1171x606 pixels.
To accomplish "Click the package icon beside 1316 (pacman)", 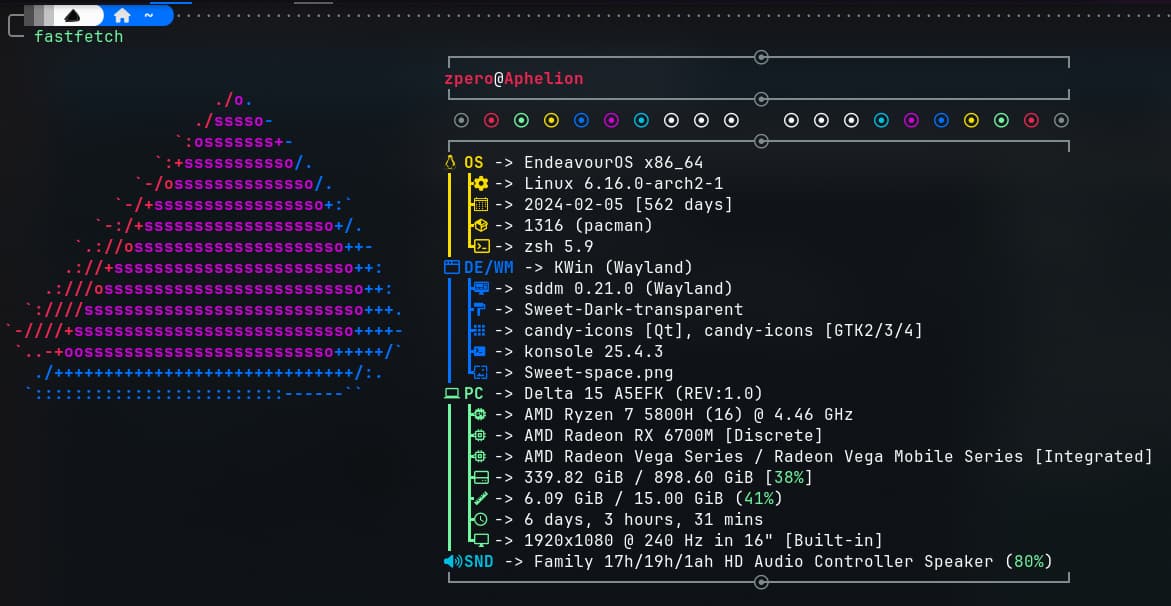I will pos(480,225).
